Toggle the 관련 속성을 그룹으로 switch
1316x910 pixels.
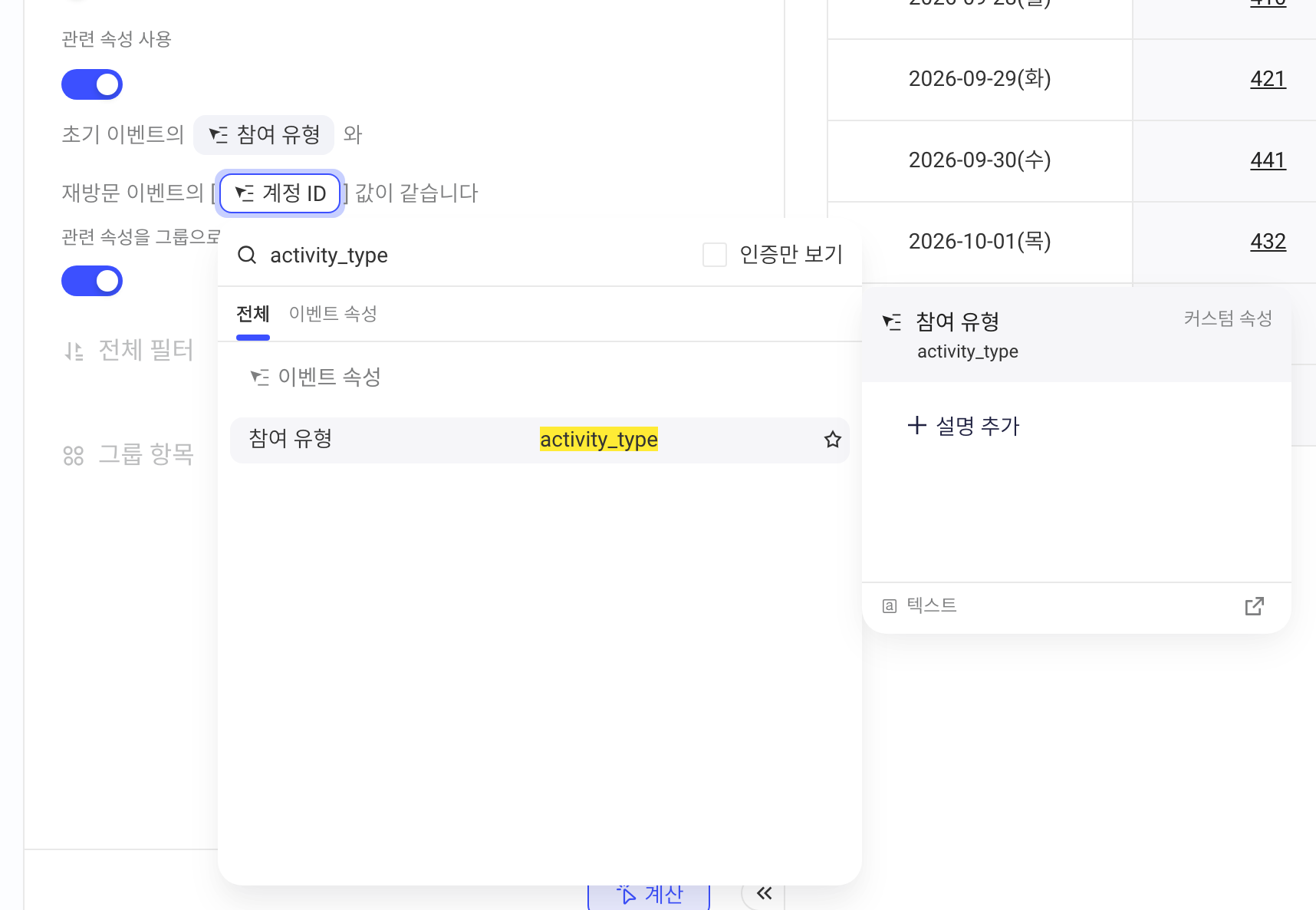pyautogui.click(x=92, y=281)
